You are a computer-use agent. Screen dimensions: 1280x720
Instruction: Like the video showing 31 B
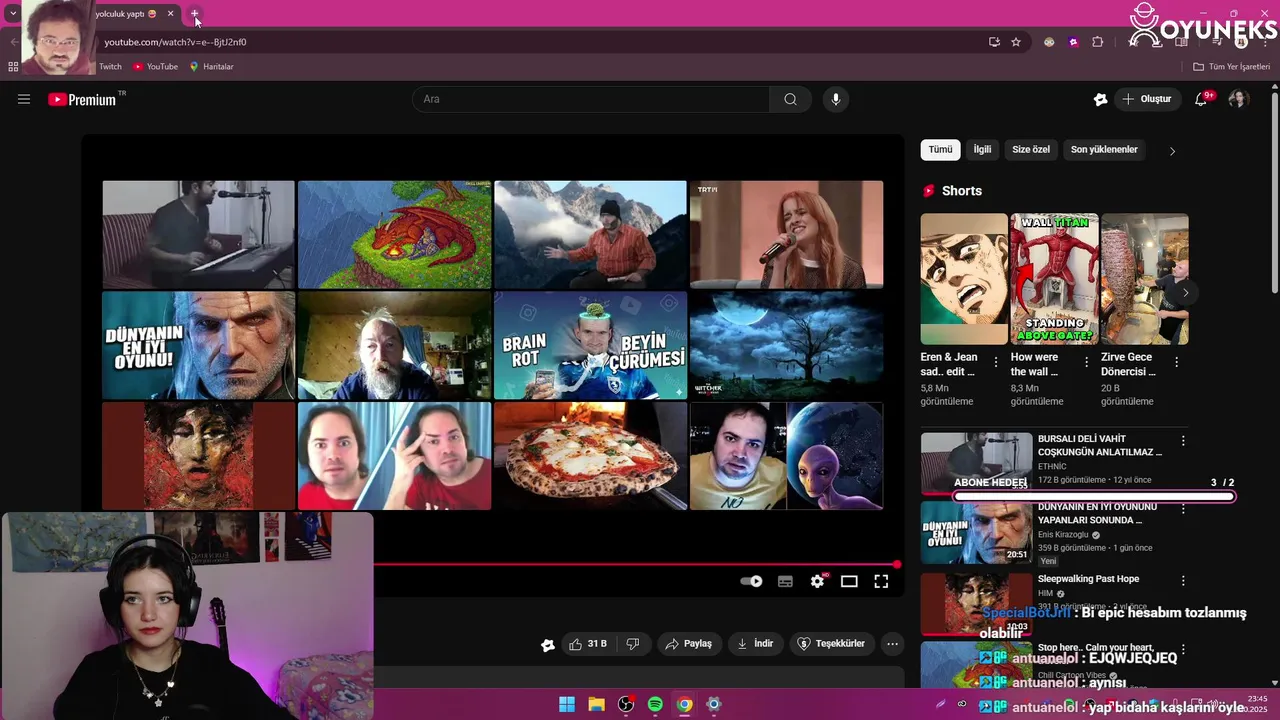(x=588, y=644)
